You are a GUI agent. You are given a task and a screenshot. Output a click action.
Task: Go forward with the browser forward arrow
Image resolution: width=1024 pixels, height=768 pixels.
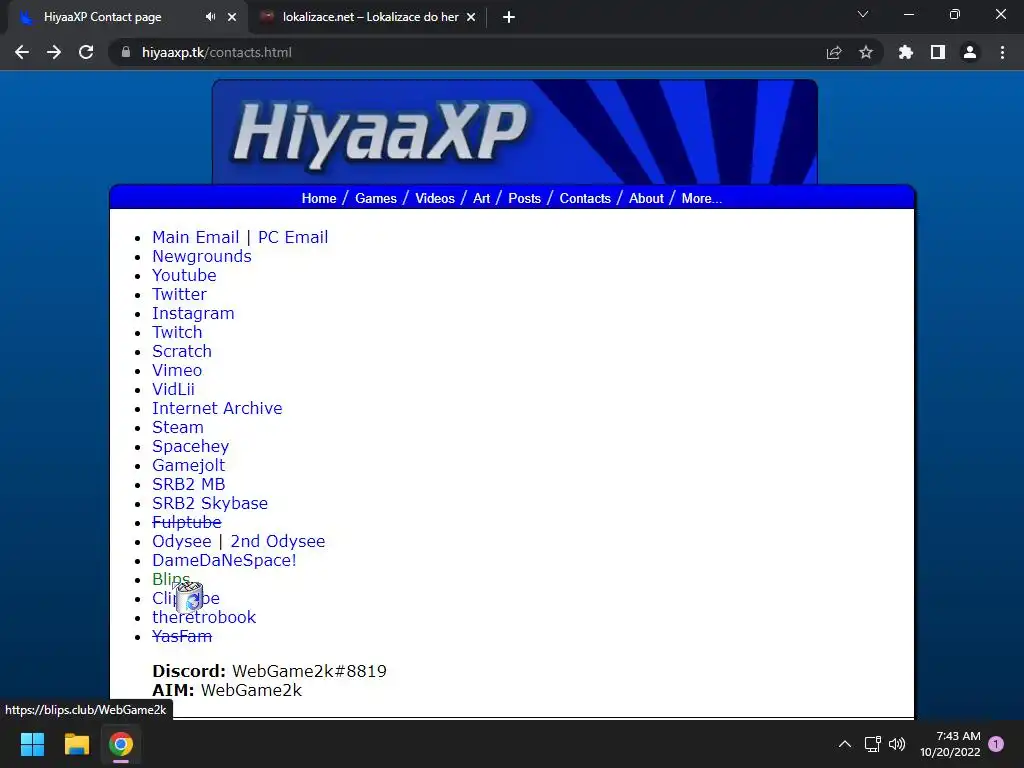click(54, 52)
